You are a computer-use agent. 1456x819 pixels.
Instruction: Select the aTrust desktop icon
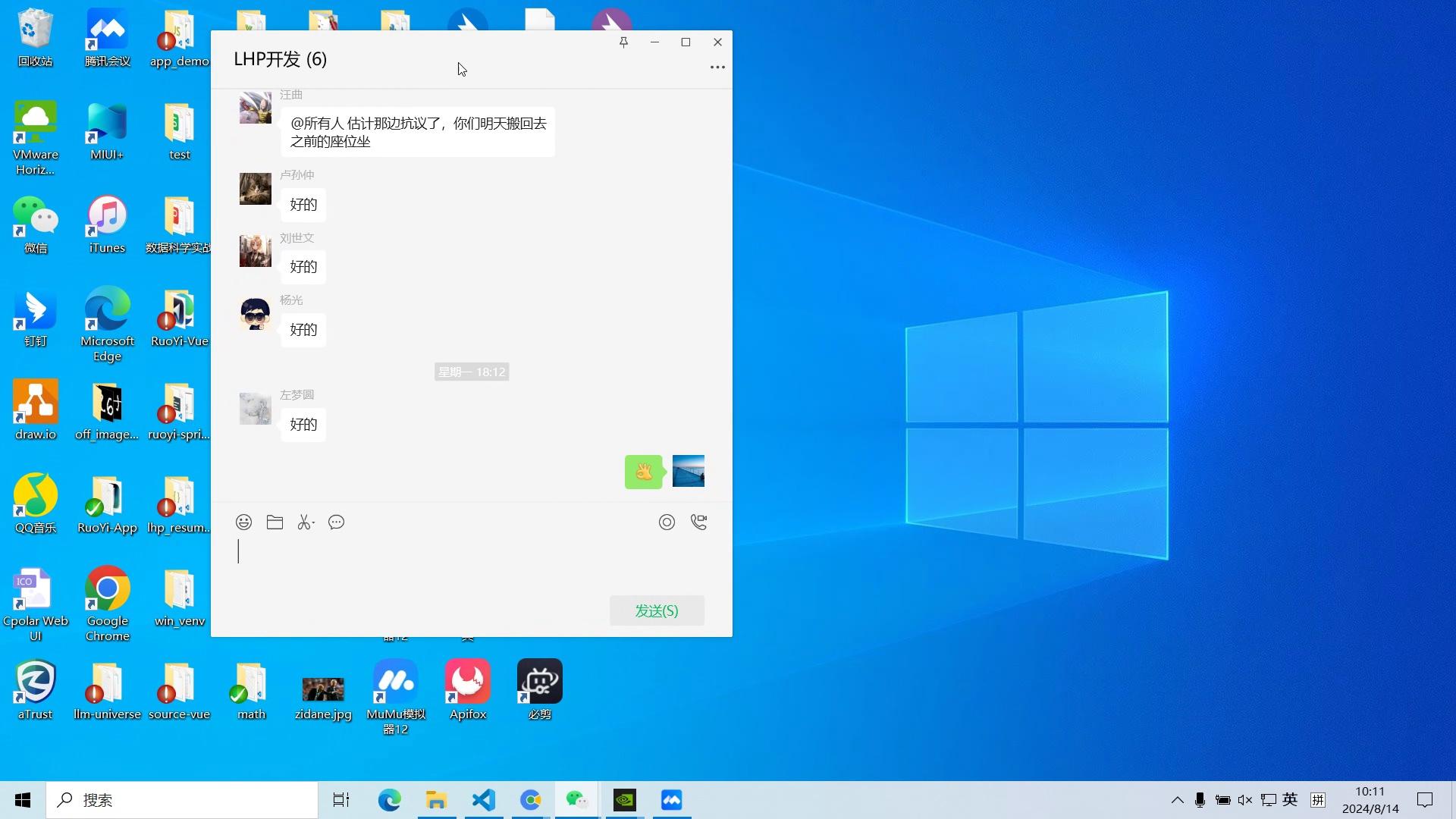[x=36, y=691]
